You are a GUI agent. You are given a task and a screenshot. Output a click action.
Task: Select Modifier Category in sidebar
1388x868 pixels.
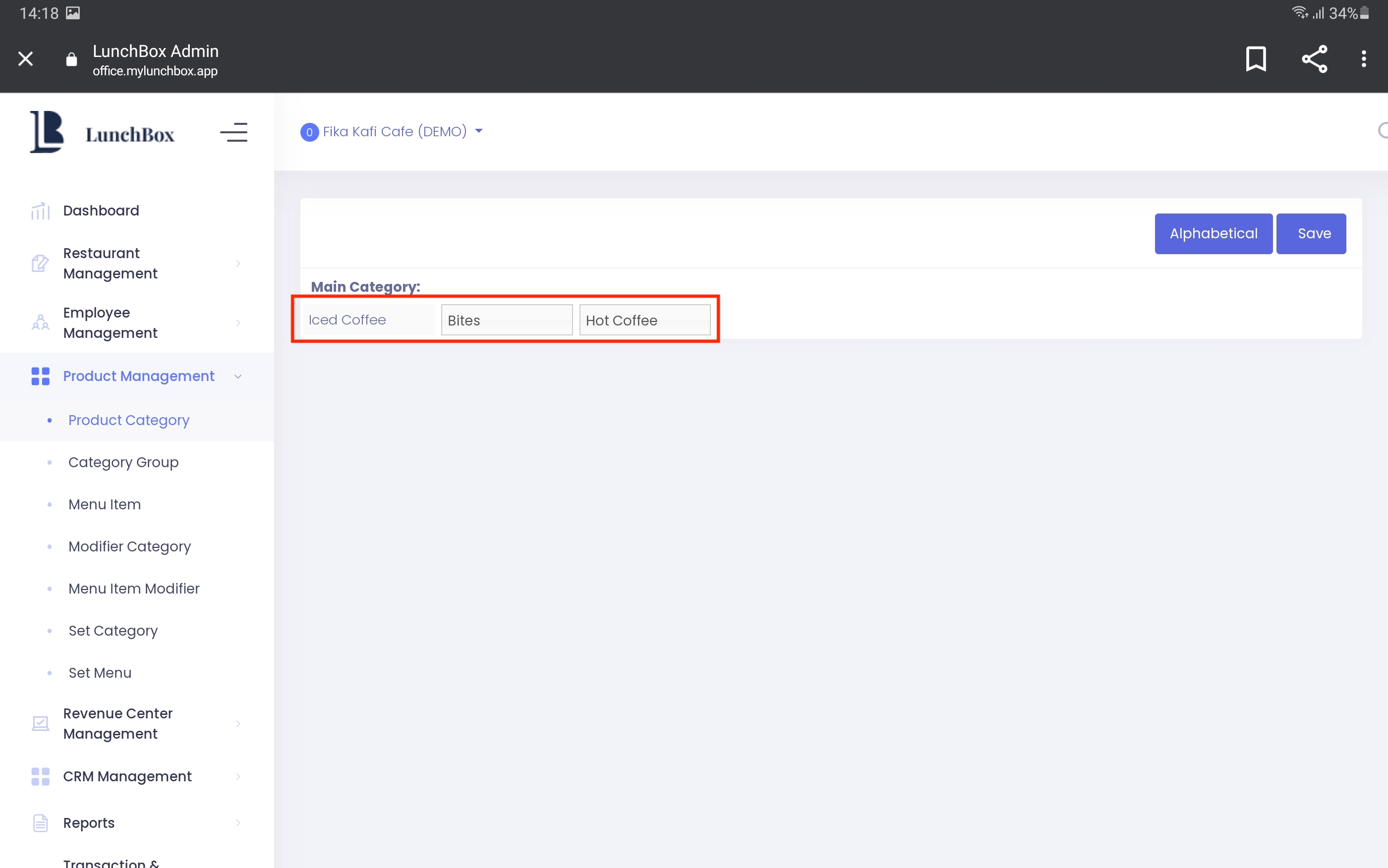point(129,546)
